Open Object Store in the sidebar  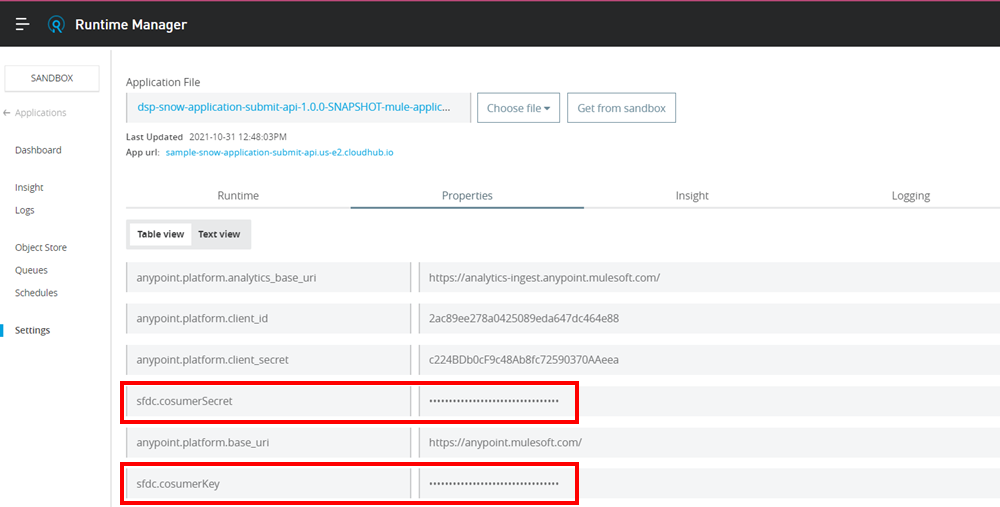pos(41,247)
